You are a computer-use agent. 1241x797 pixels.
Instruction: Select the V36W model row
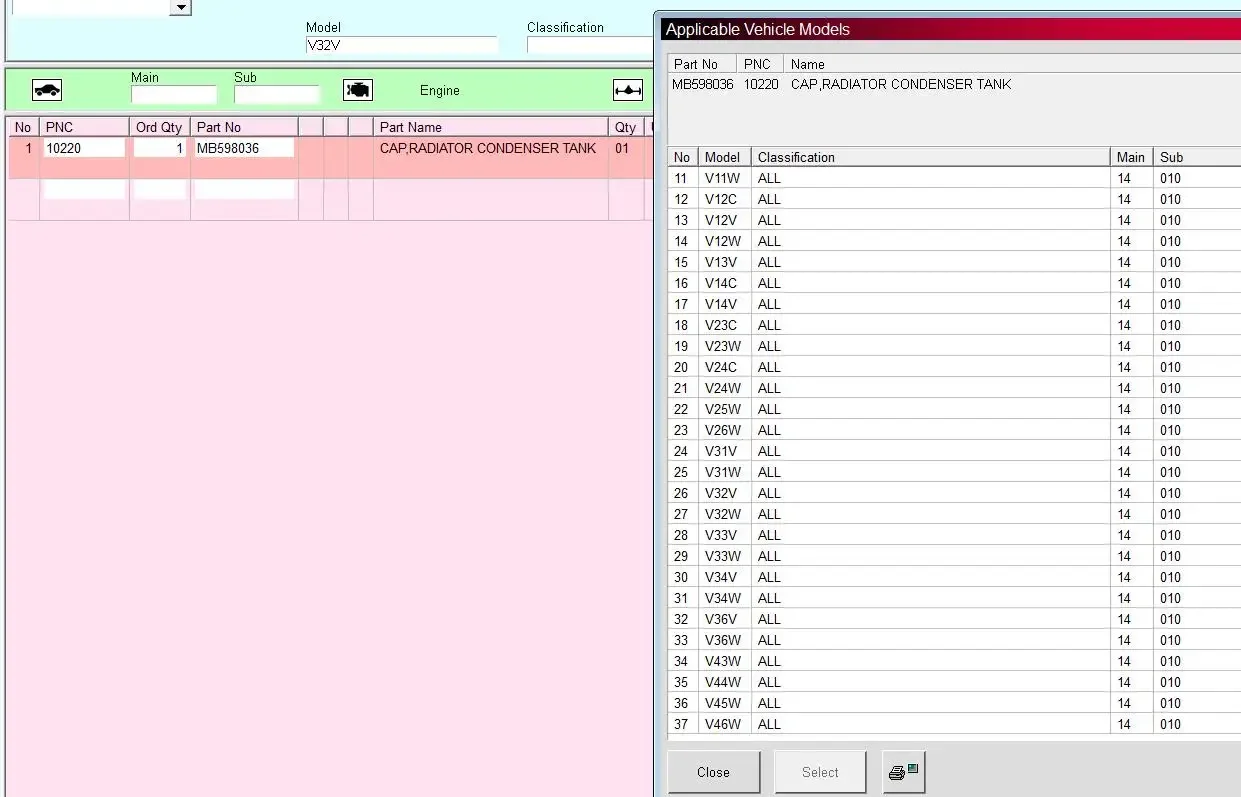(x=954, y=640)
